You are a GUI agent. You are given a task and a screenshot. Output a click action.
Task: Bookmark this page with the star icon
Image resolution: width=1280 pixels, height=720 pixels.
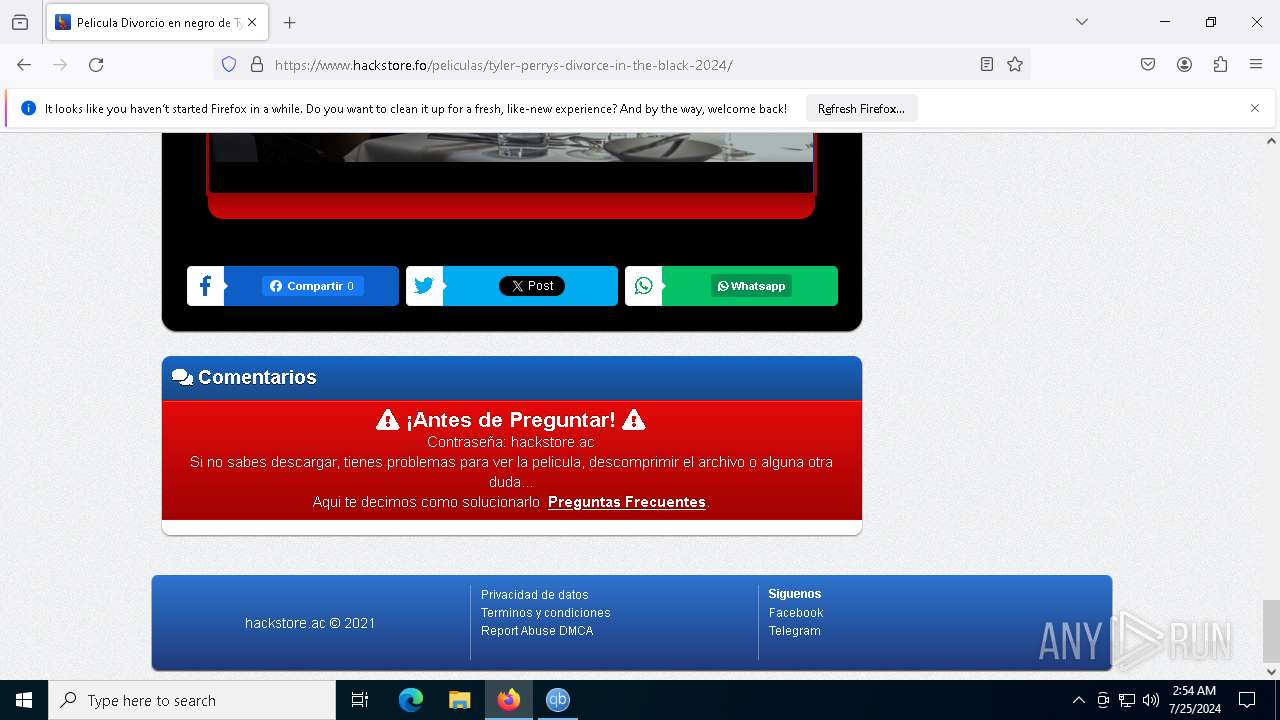click(x=1015, y=64)
